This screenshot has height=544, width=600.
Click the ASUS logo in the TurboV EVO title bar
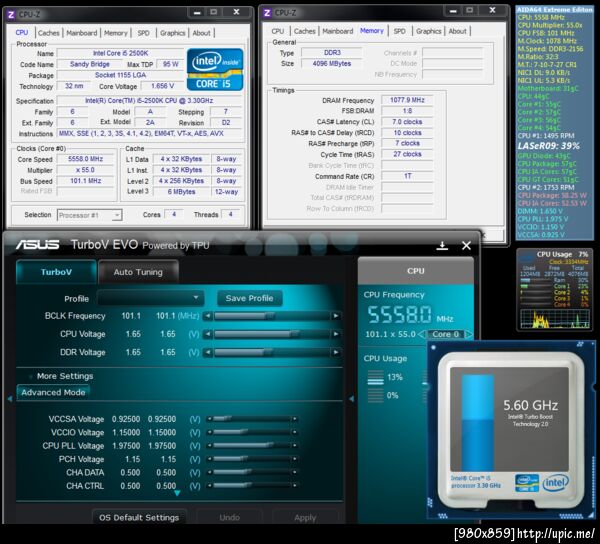[x=38, y=244]
